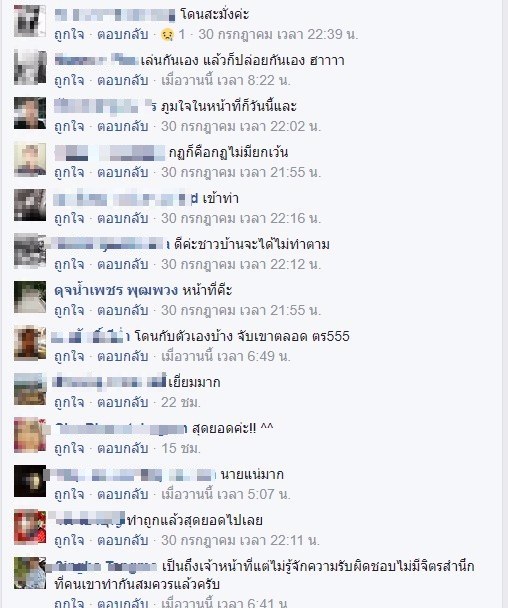
Task: Reply to the comment 'นายแน่มาก'
Action: (123, 494)
